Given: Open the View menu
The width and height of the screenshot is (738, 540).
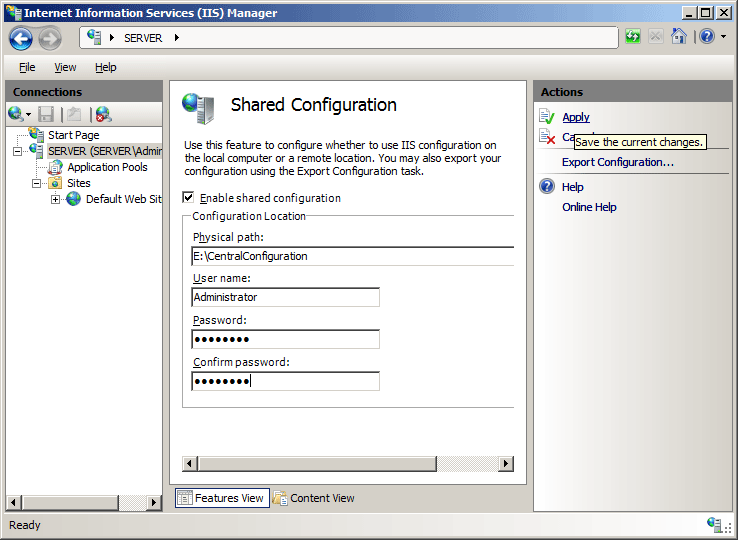Looking at the screenshot, I should [65, 67].
